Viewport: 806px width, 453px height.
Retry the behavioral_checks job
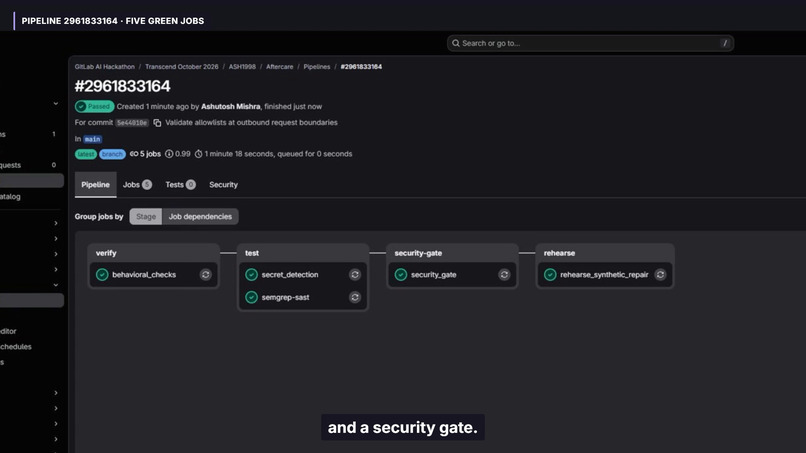pos(206,275)
